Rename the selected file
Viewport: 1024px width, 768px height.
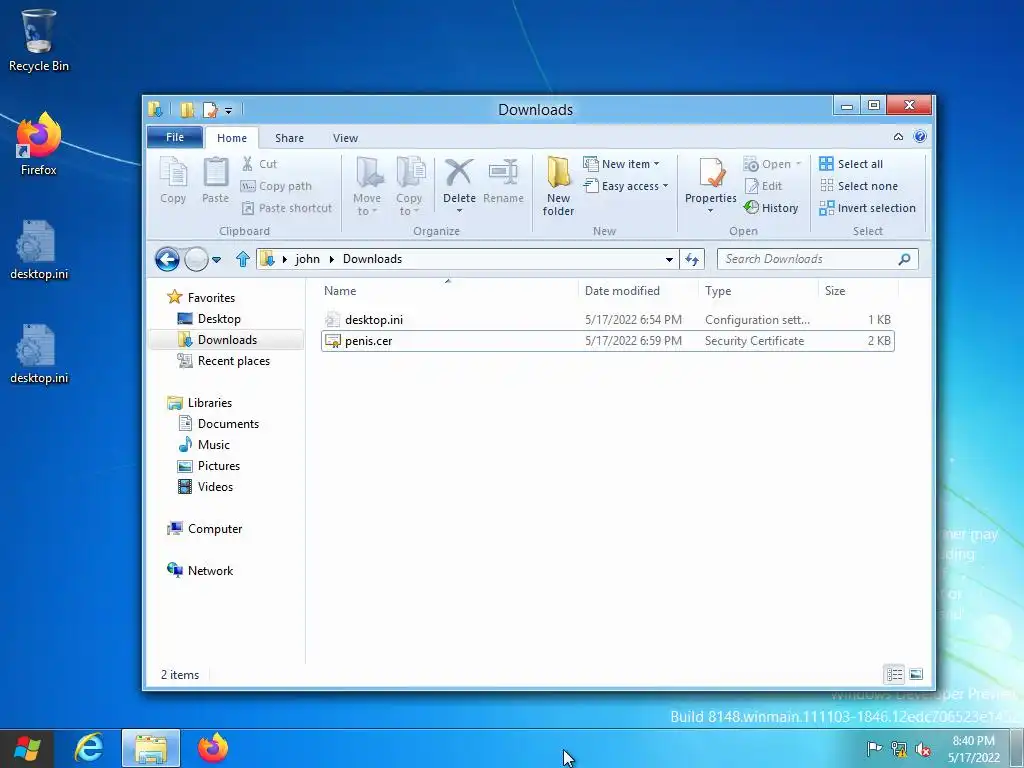(x=504, y=182)
